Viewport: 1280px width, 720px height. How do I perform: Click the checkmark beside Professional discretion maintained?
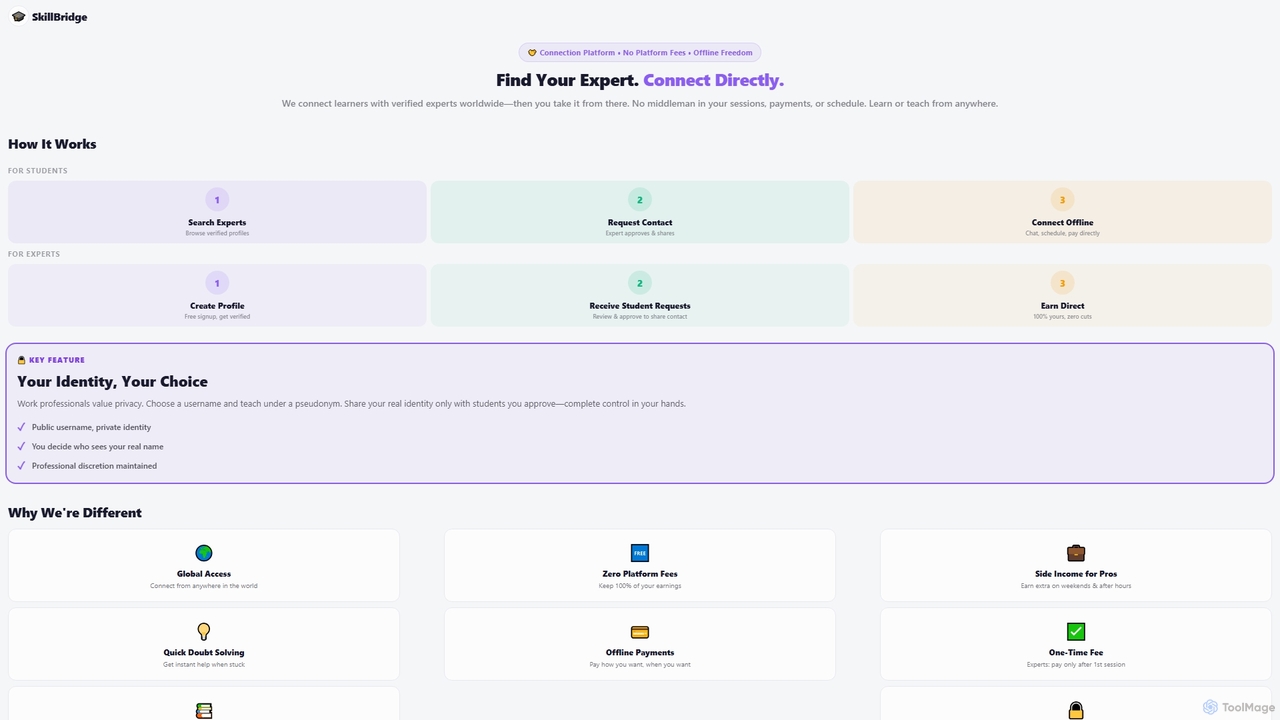(x=21, y=465)
